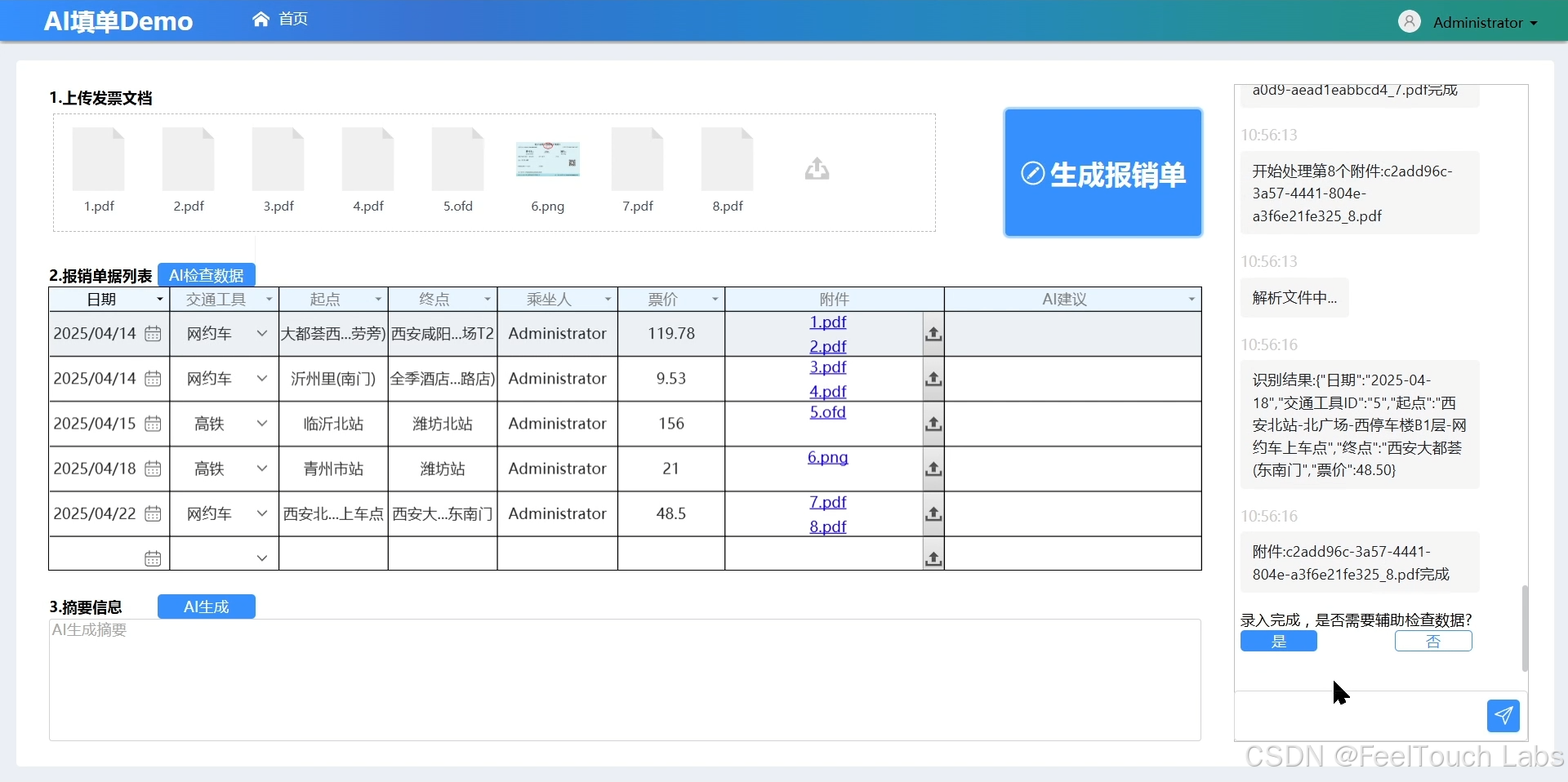The height and width of the screenshot is (782, 1568).
Task: Open the 1.pdf attachment link
Action: click(x=828, y=322)
